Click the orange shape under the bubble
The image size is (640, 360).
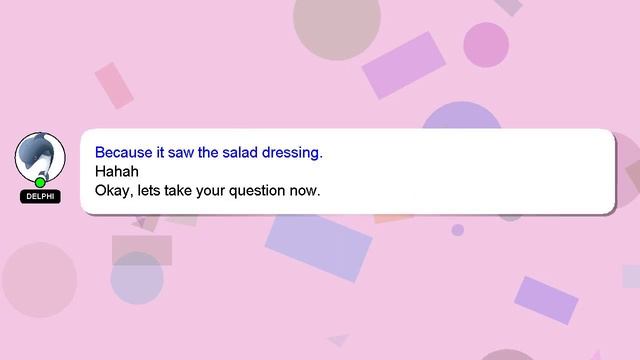pos(393,219)
